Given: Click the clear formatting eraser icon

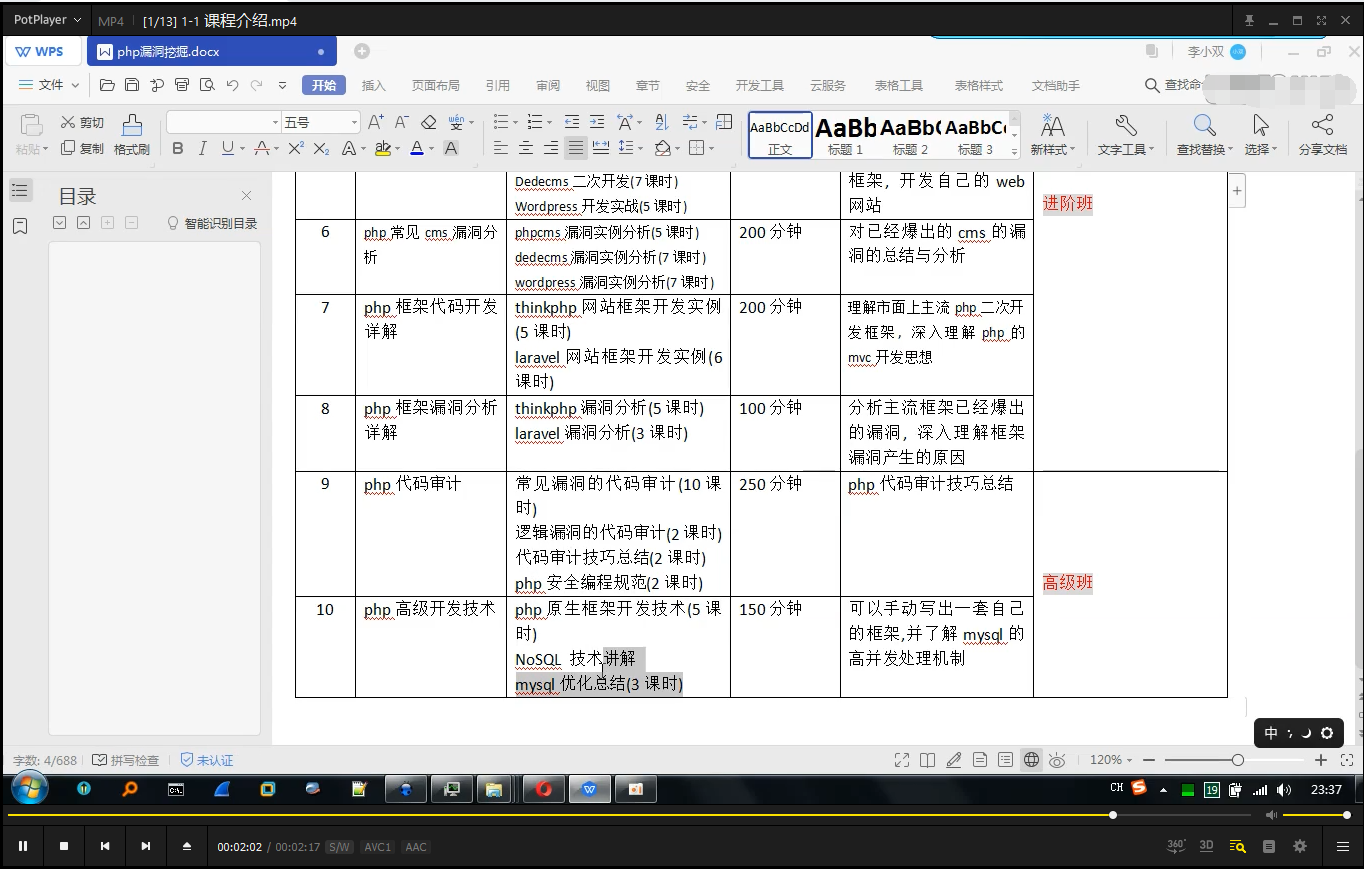Looking at the screenshot, I should [428, 122].
